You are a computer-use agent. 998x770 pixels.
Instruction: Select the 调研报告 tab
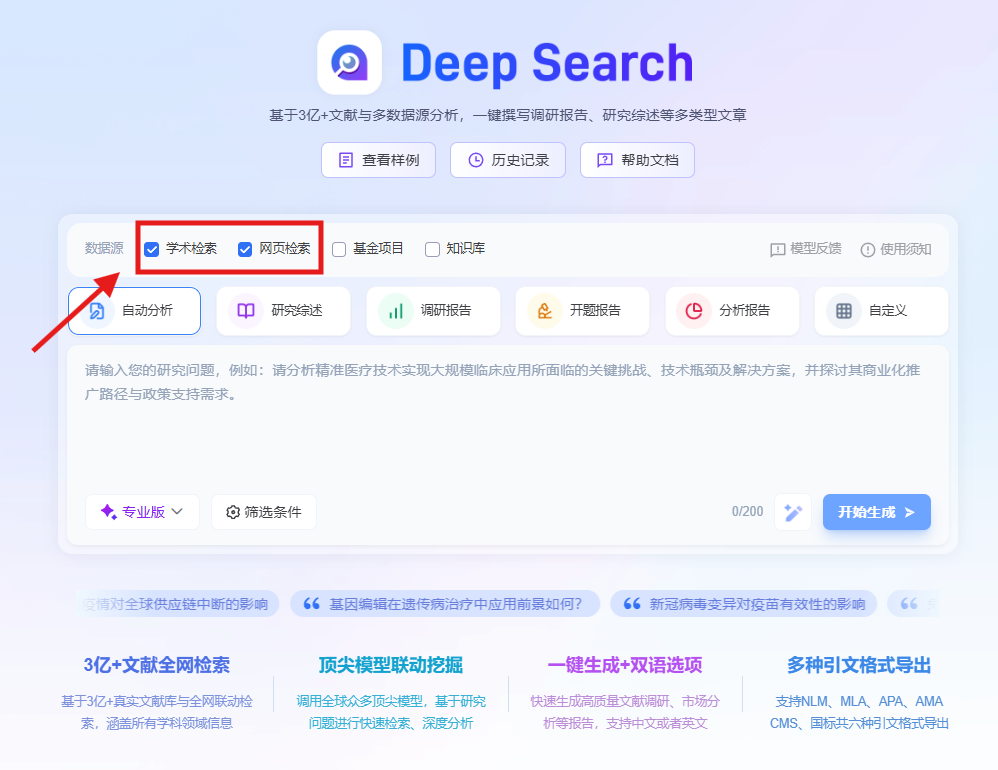[x=433, y=311]
